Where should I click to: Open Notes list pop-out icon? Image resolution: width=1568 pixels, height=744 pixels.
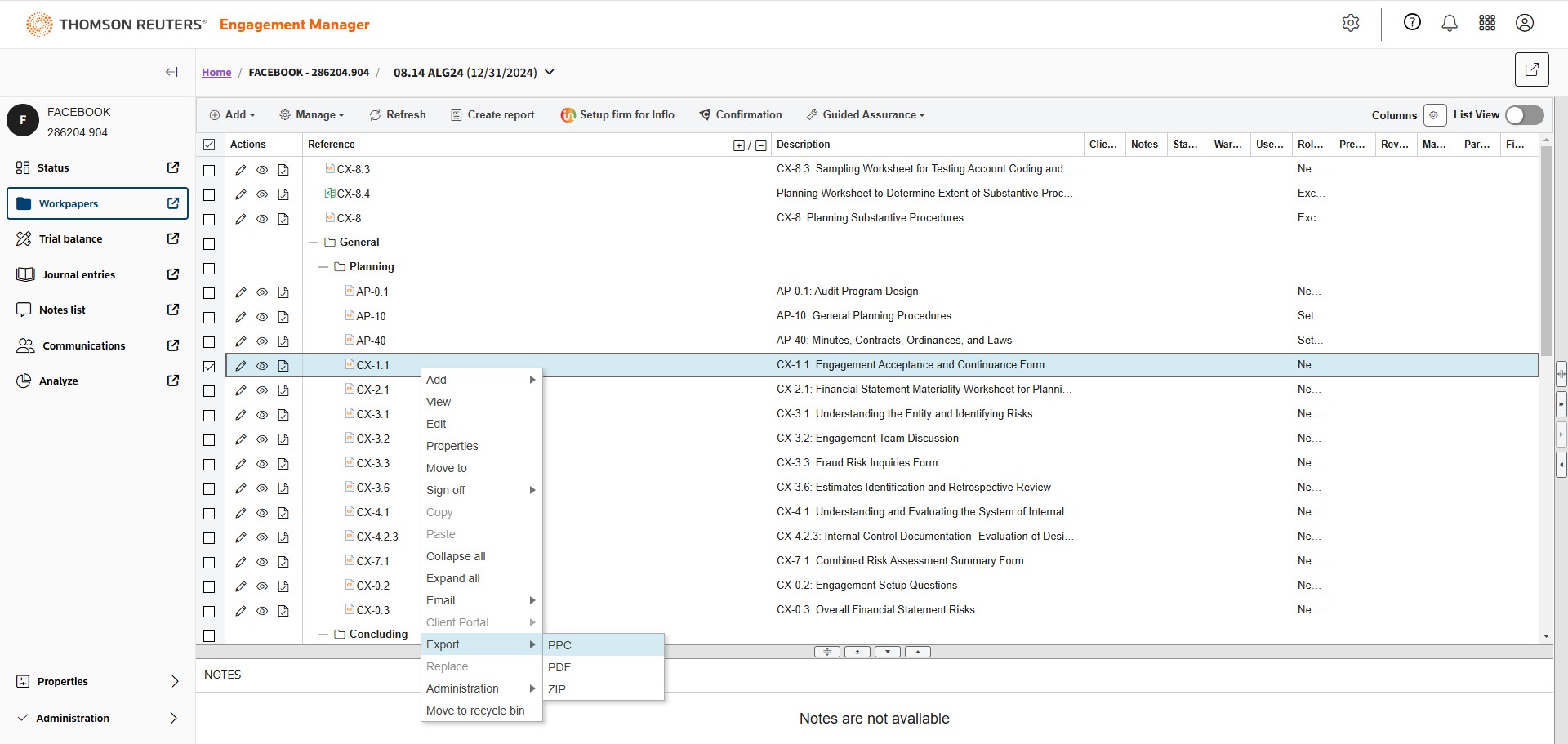[173, 310]
